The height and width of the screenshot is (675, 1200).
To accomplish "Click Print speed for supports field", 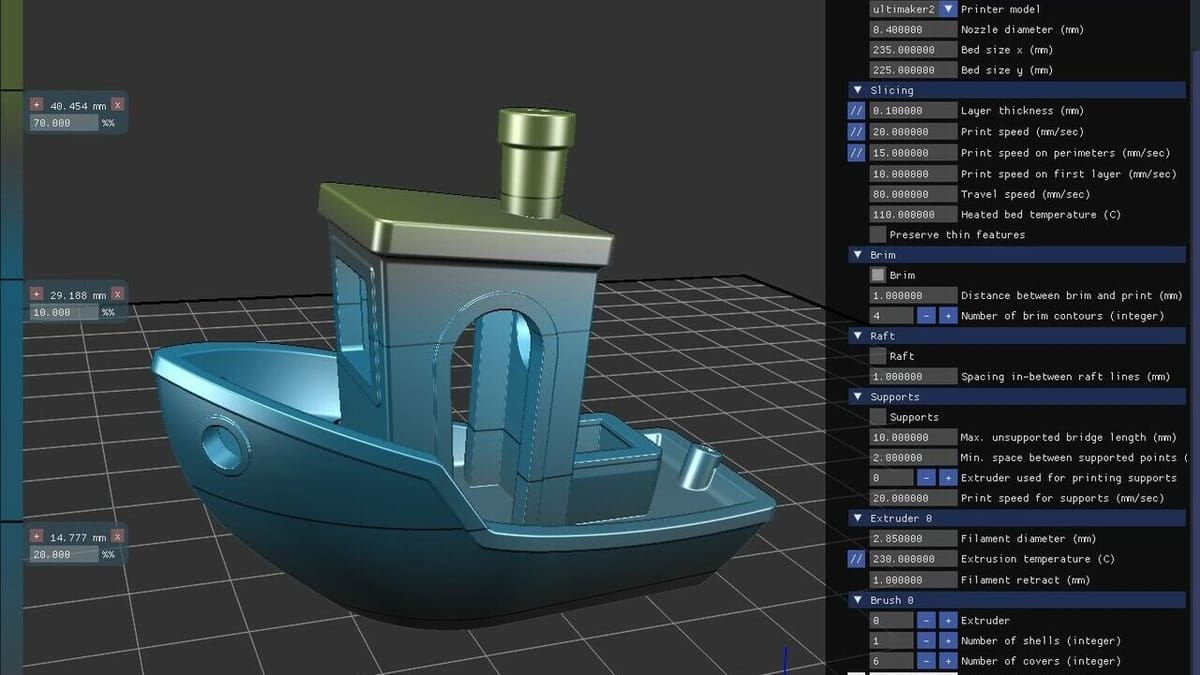I will (x=913, y=498).
